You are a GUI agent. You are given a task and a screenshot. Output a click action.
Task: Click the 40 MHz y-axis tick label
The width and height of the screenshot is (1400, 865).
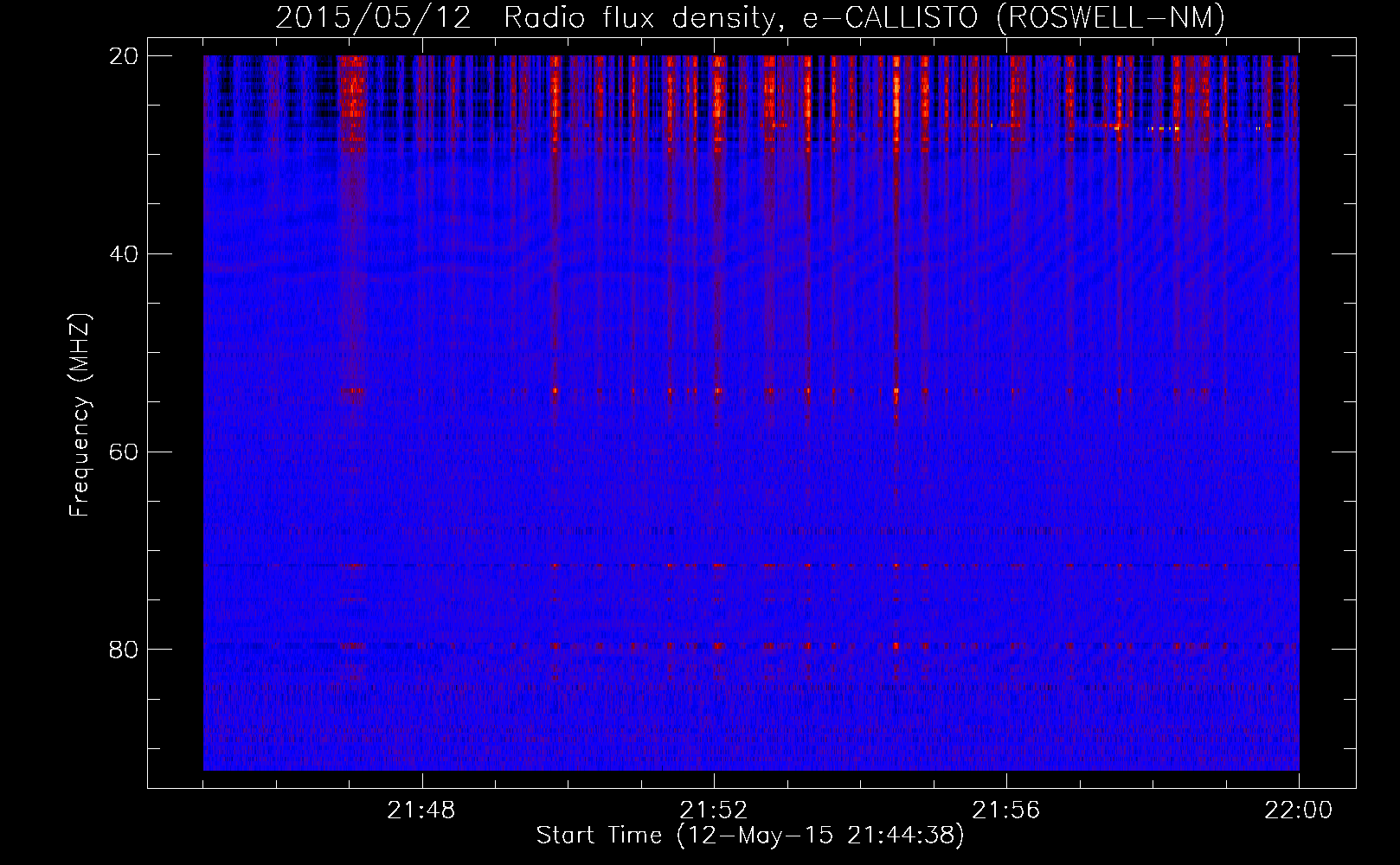[124, 254]
